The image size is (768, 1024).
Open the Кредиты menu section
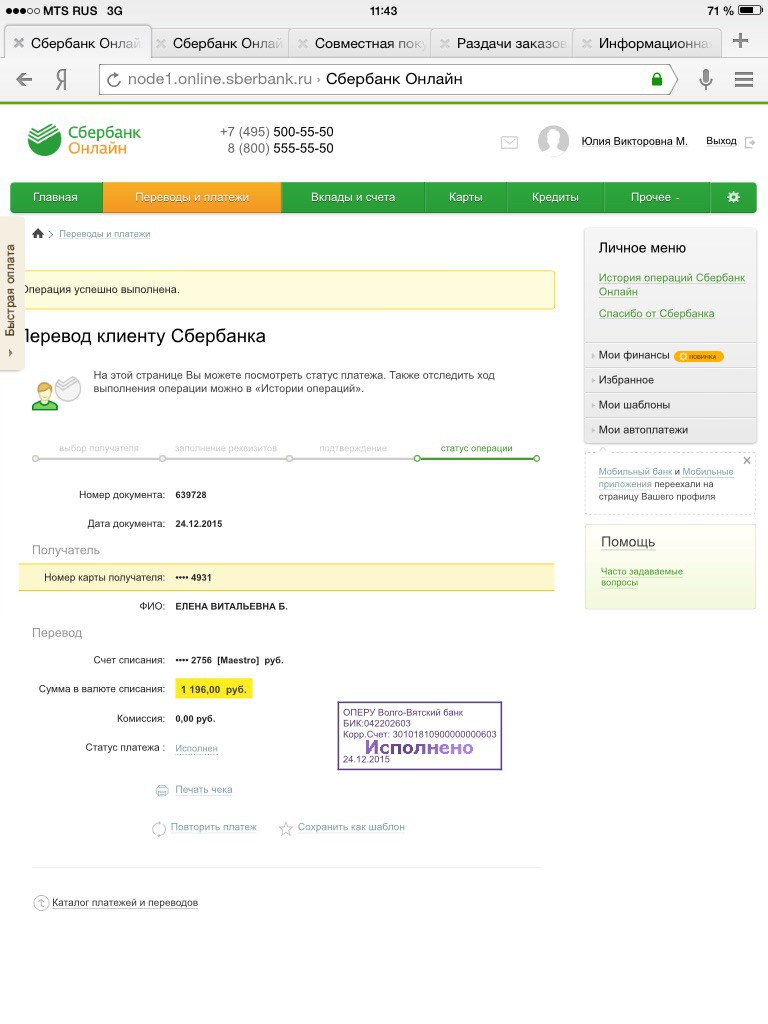point(555,197)
